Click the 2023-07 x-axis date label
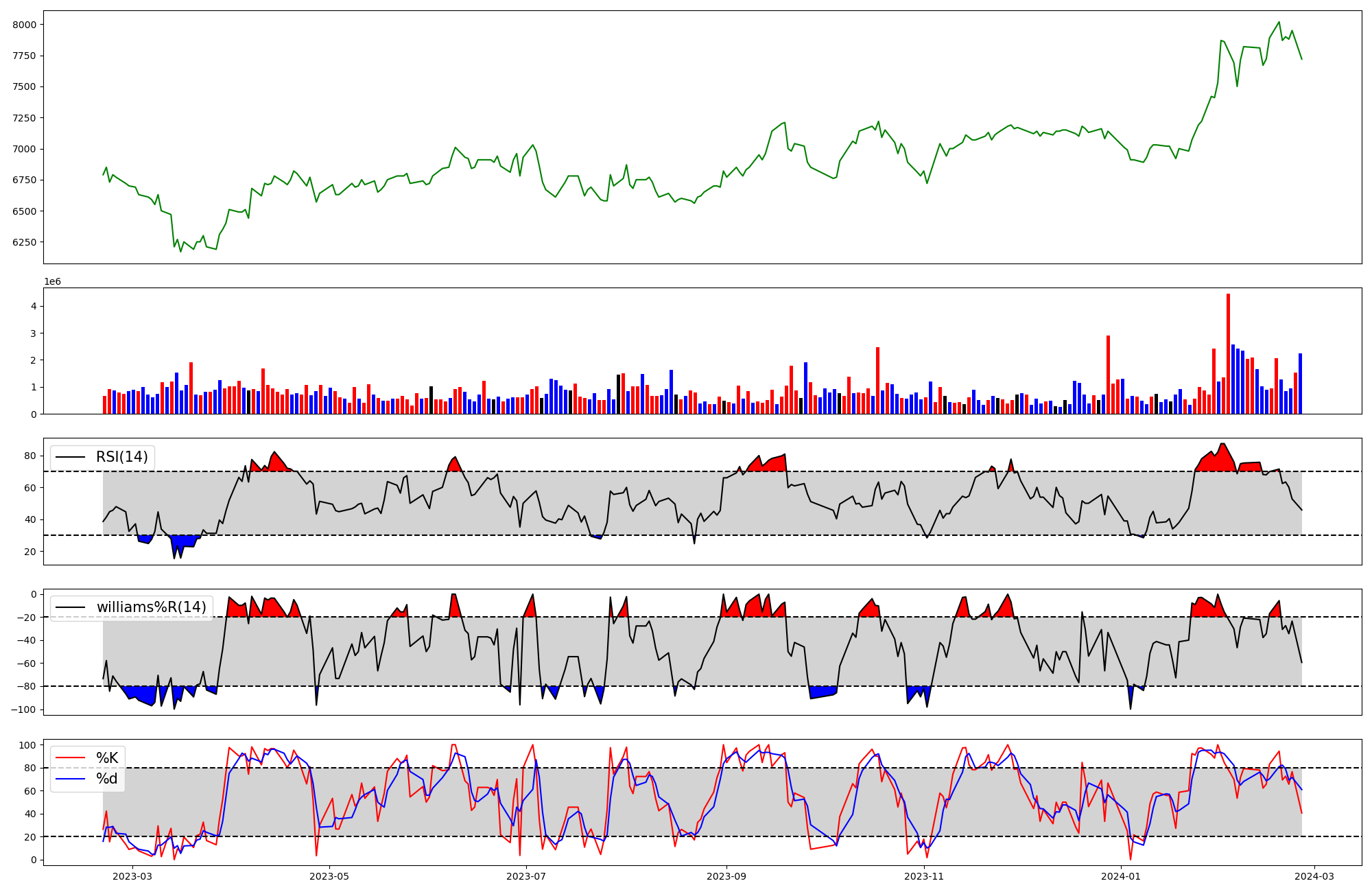Screen dimensions: 1372x892 [526, 876]
